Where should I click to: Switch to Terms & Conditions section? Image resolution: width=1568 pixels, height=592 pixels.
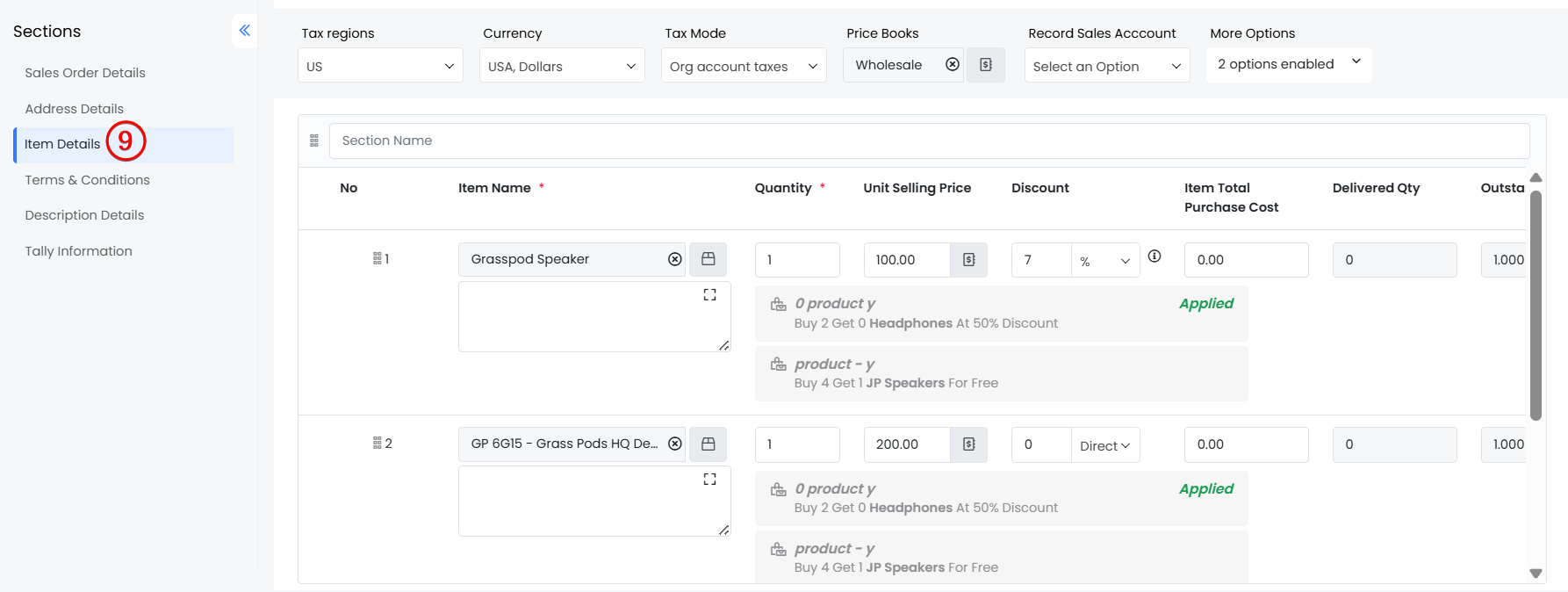87,180
